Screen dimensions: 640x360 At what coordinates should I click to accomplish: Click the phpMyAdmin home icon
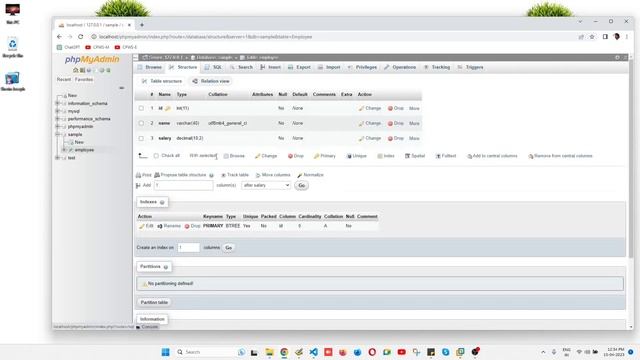76,70
